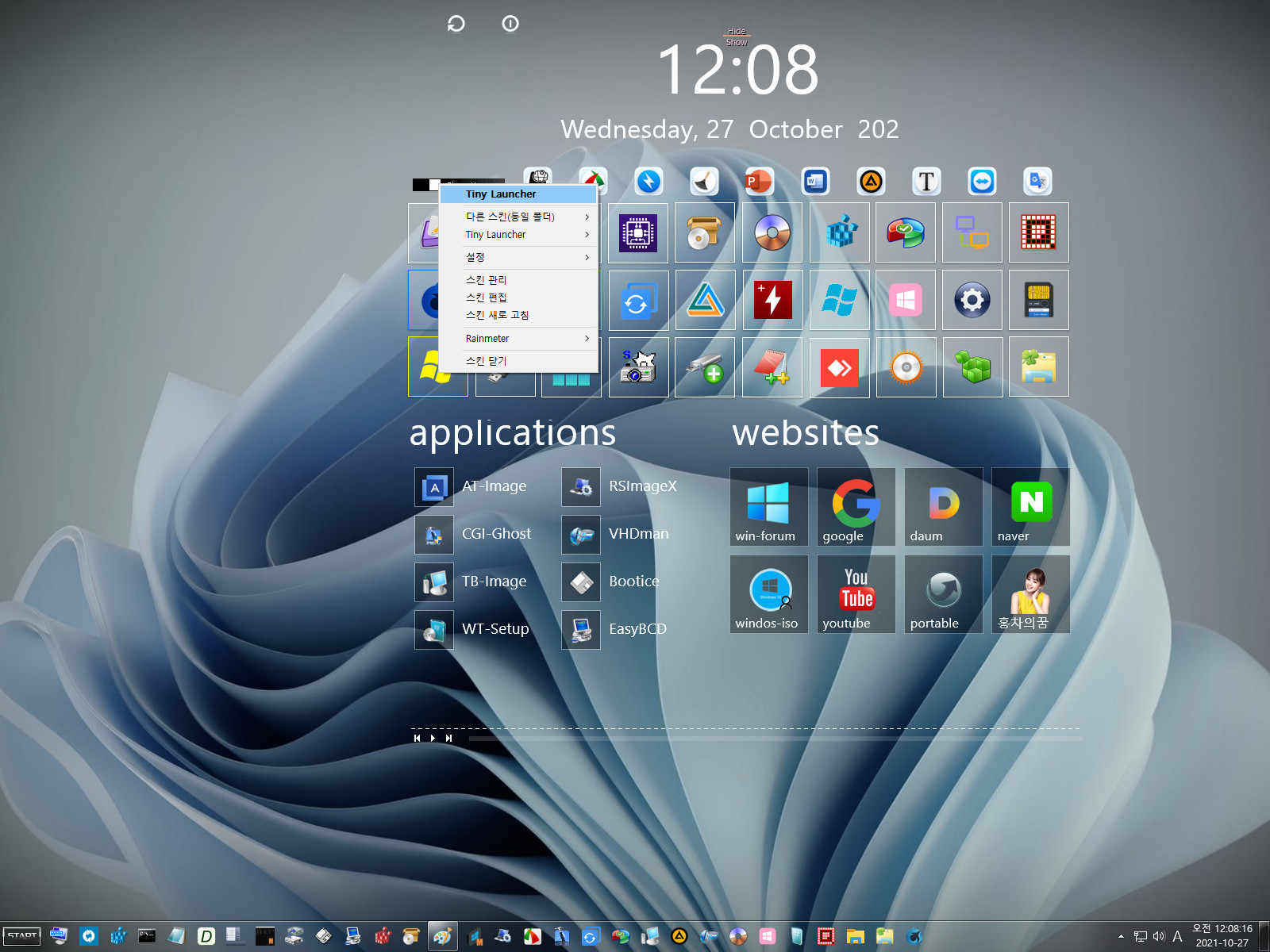Select 스킨 편집 from context menu

coord(518,297)
